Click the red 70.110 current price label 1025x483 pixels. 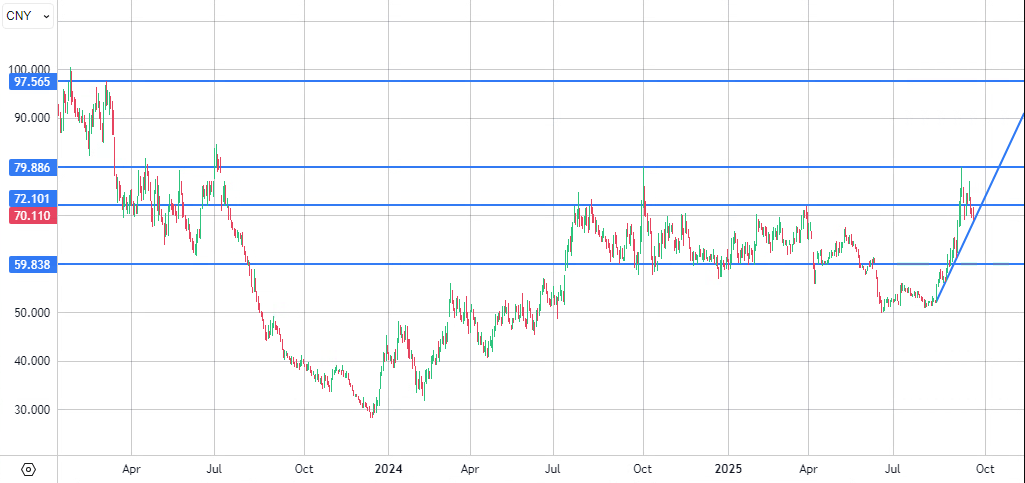(32, 216)
